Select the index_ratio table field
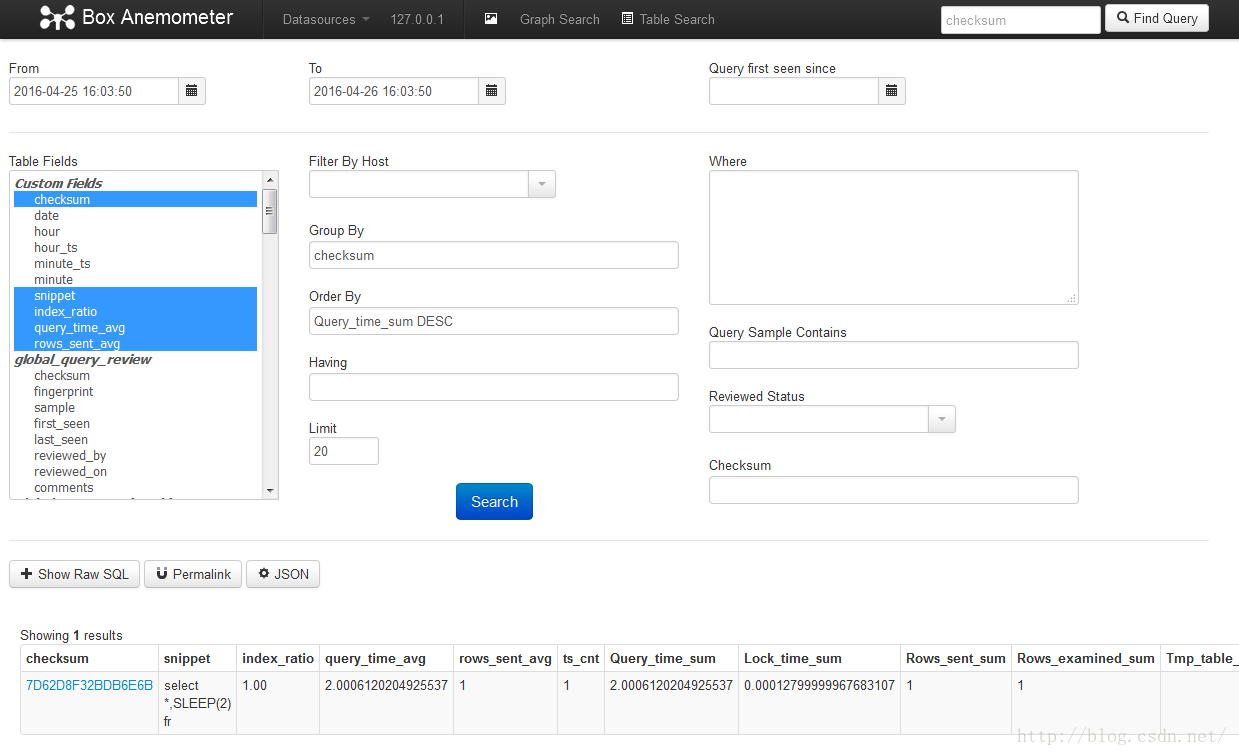This screenshot has width=1239, height=756. click(136, 312)
